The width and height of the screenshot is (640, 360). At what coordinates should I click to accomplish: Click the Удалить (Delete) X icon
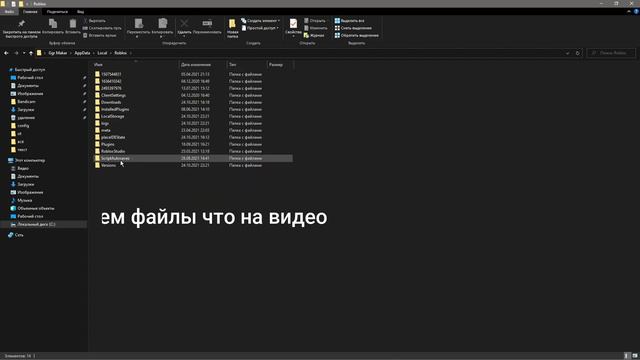184,27
